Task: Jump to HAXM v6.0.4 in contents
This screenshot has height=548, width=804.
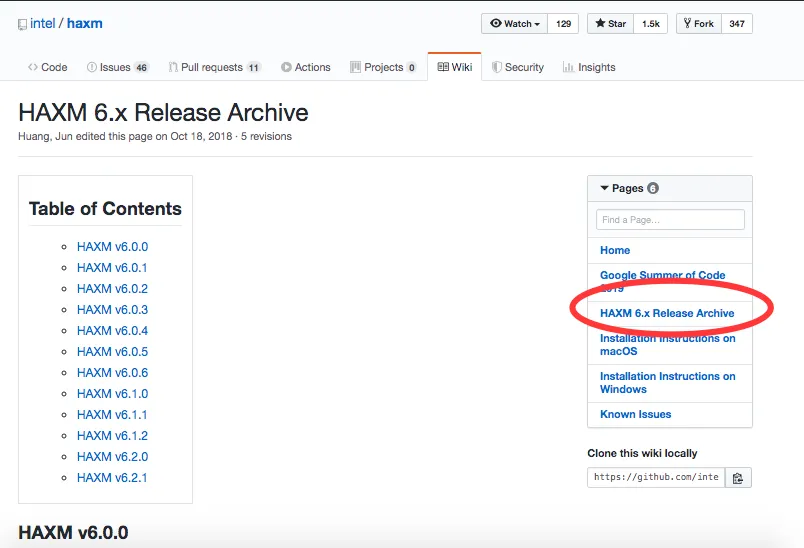Action: (112, 331)
